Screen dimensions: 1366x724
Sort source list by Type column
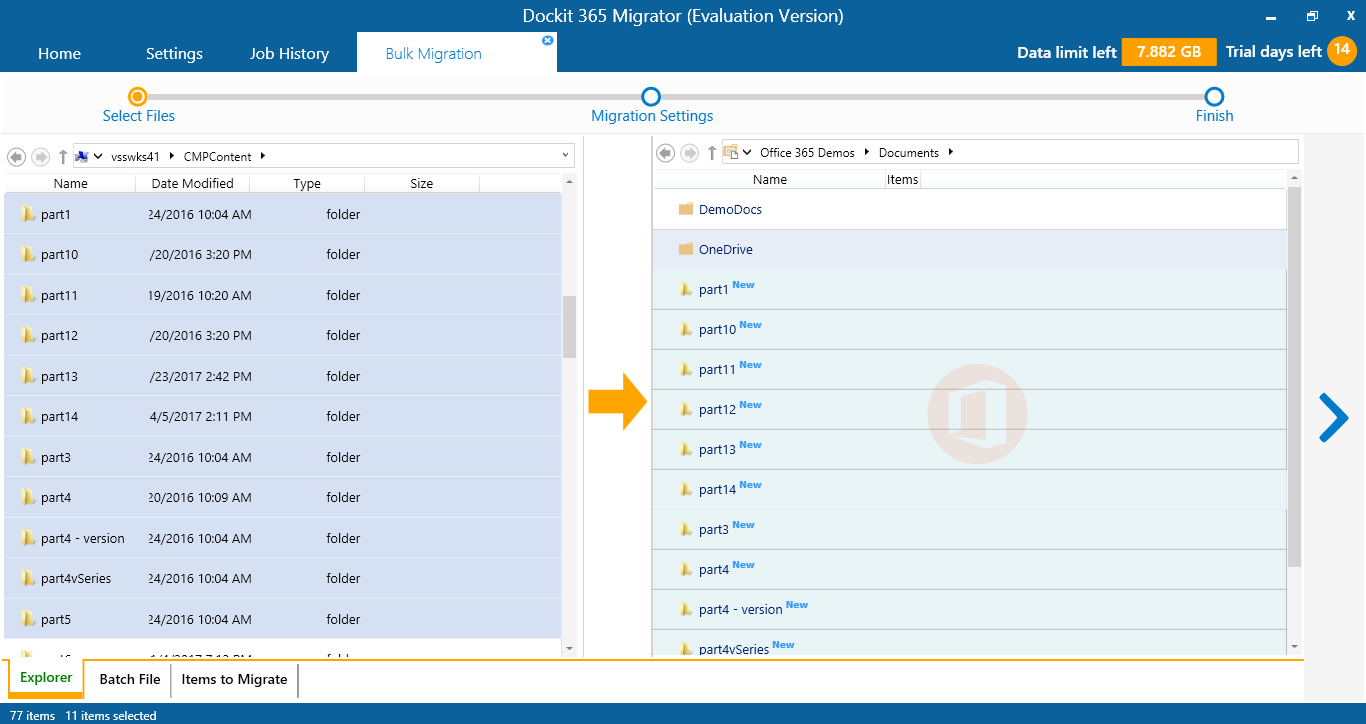point(307,183)
